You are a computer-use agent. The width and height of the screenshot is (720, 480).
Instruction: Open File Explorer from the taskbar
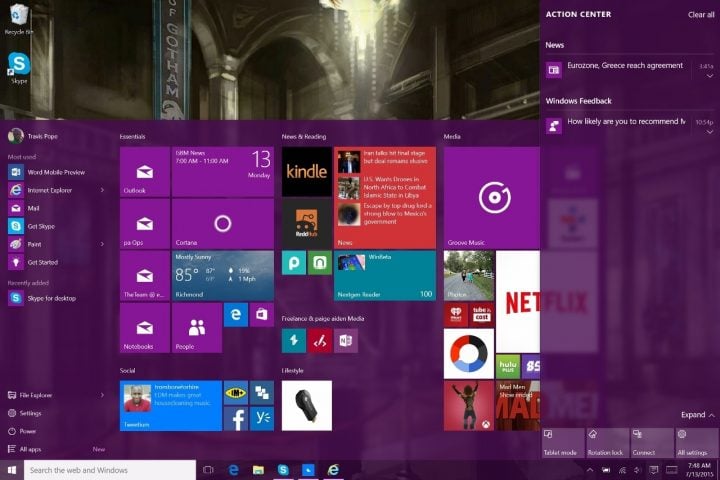coord(258,470)
